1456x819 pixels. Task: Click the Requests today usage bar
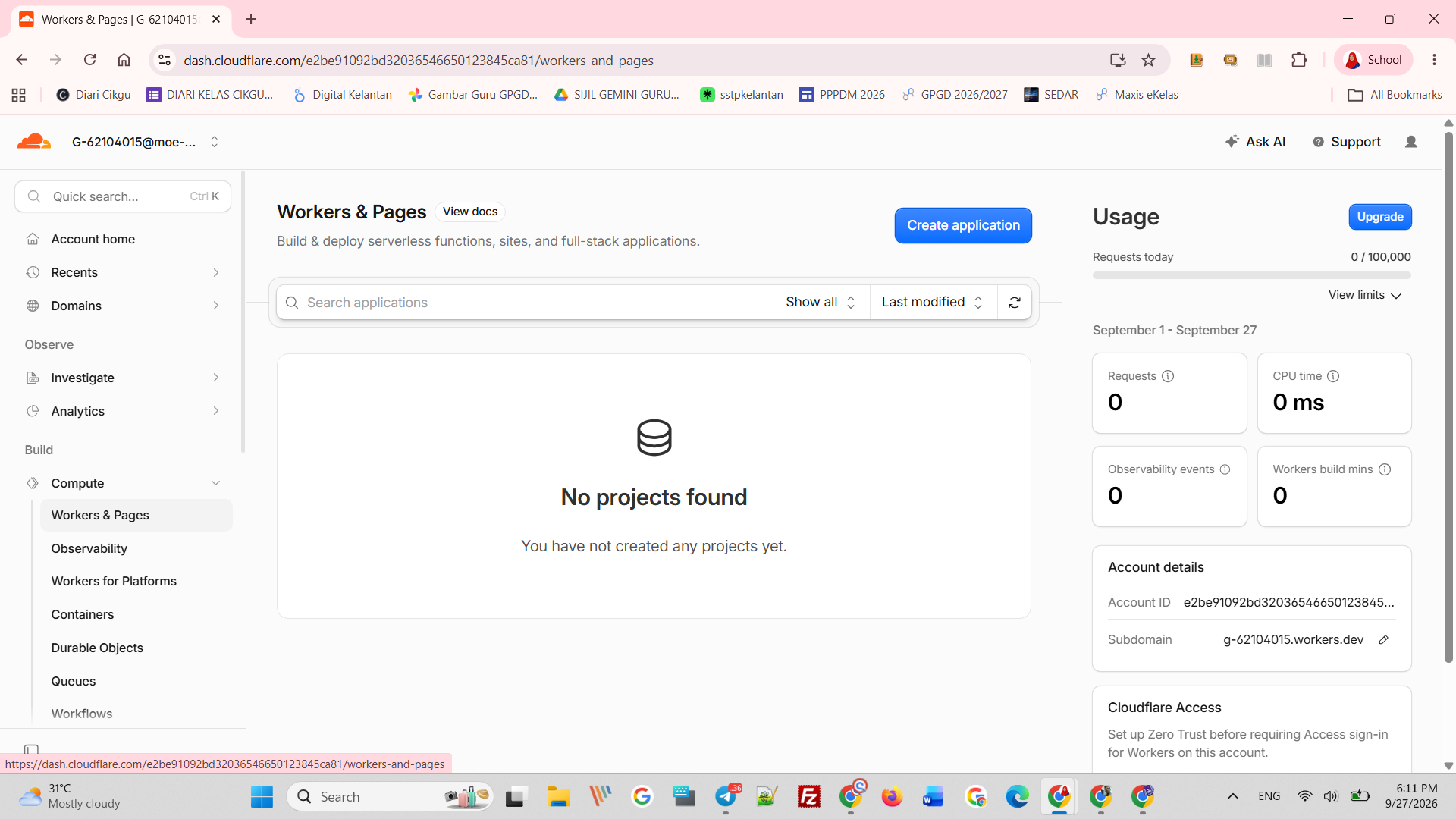(1251, 275)
